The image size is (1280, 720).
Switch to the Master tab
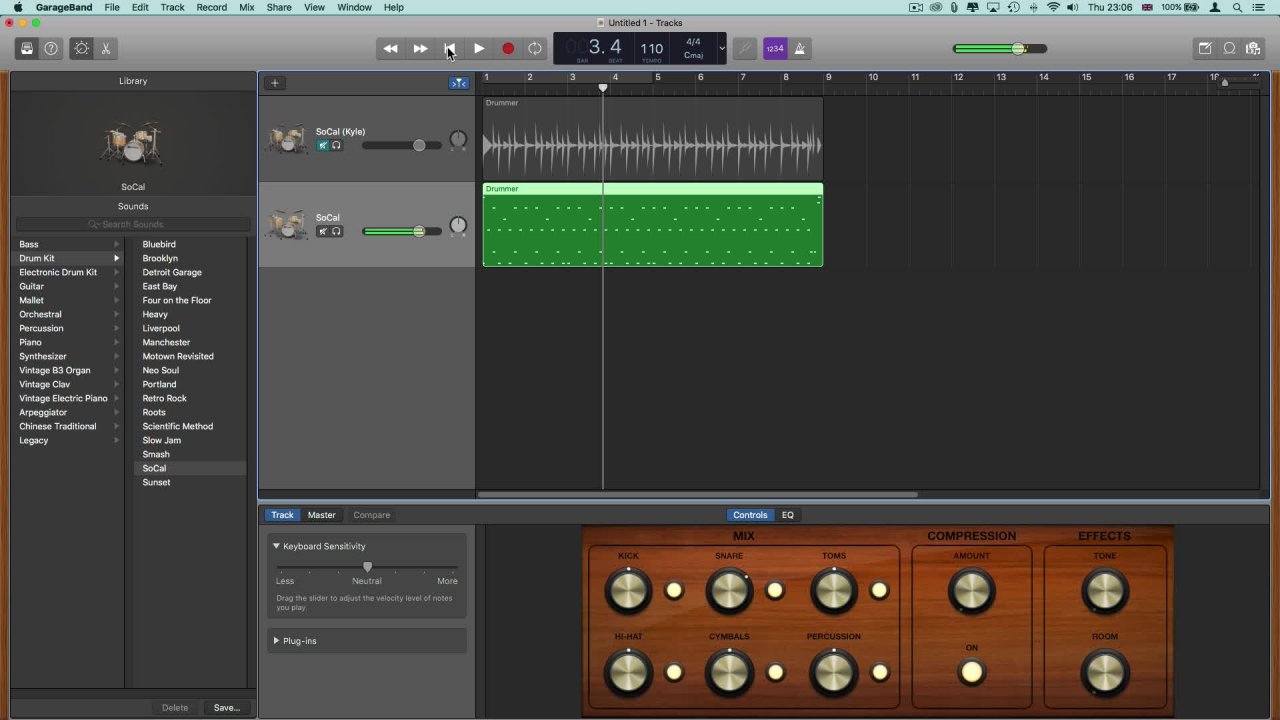pyautogui.click(x=321, y=515)
